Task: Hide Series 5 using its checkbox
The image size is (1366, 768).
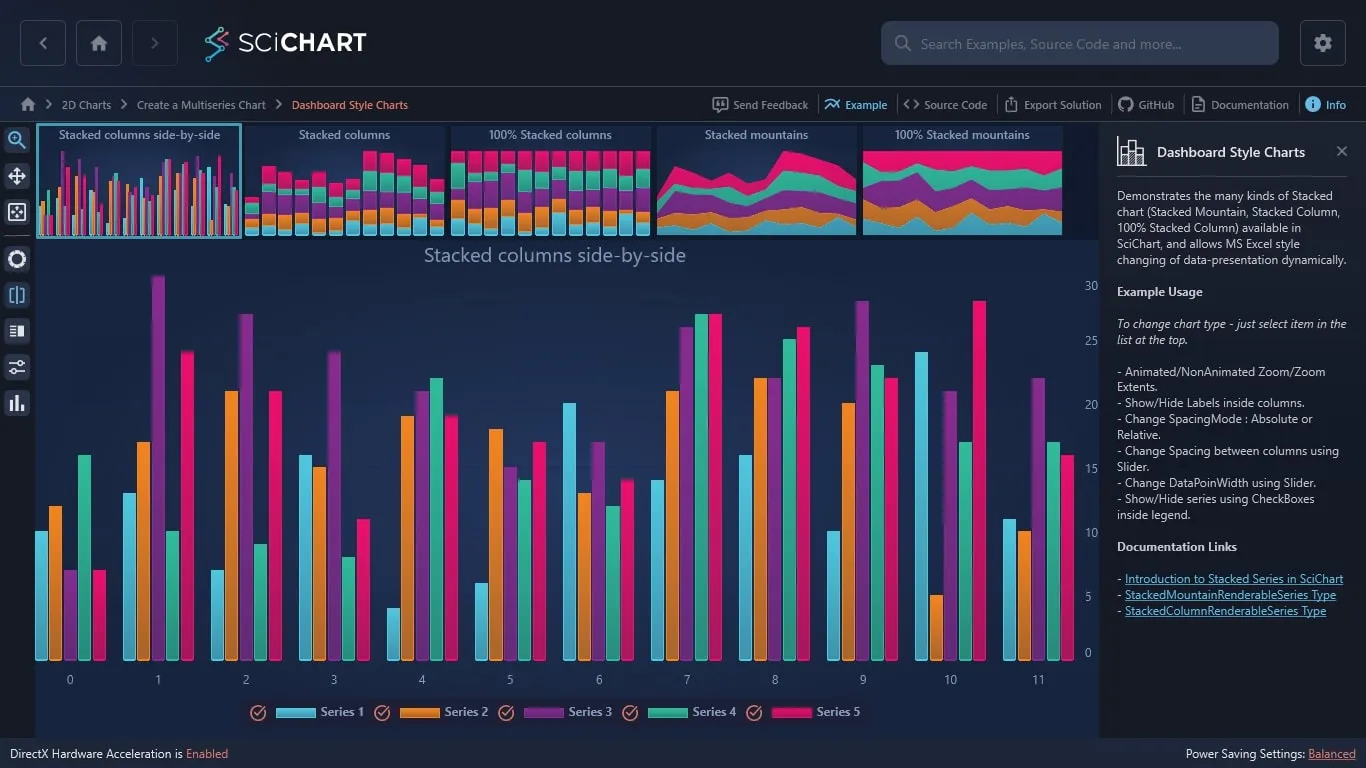Action: tap(754, 713)
